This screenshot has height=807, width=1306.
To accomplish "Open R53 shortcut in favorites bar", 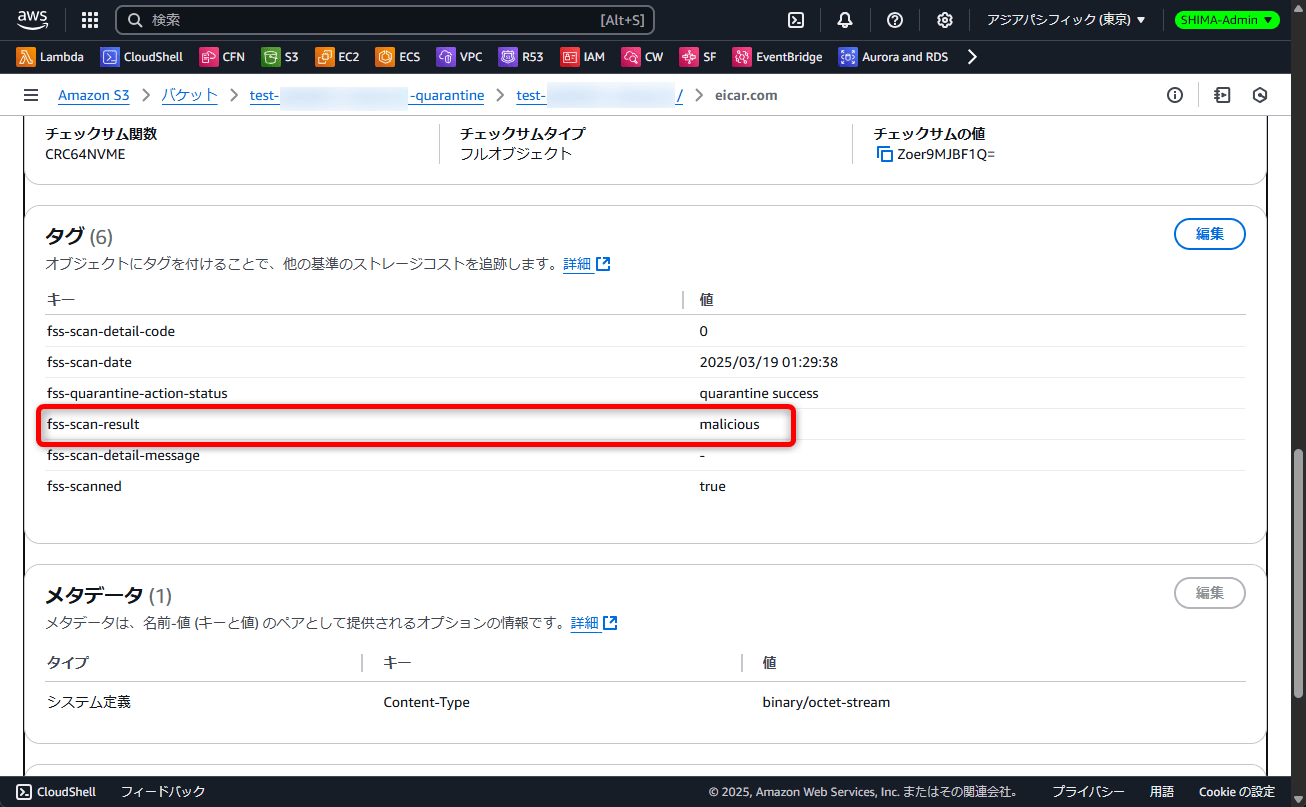I will (522, 57).
